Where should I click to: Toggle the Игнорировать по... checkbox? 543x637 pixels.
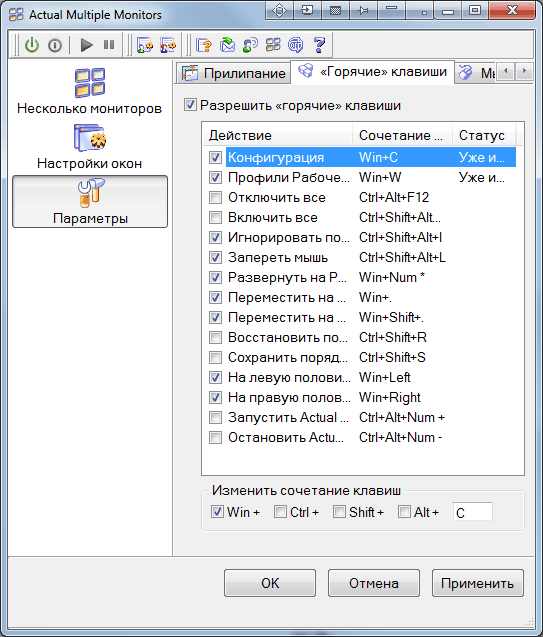tap(215, 237)
